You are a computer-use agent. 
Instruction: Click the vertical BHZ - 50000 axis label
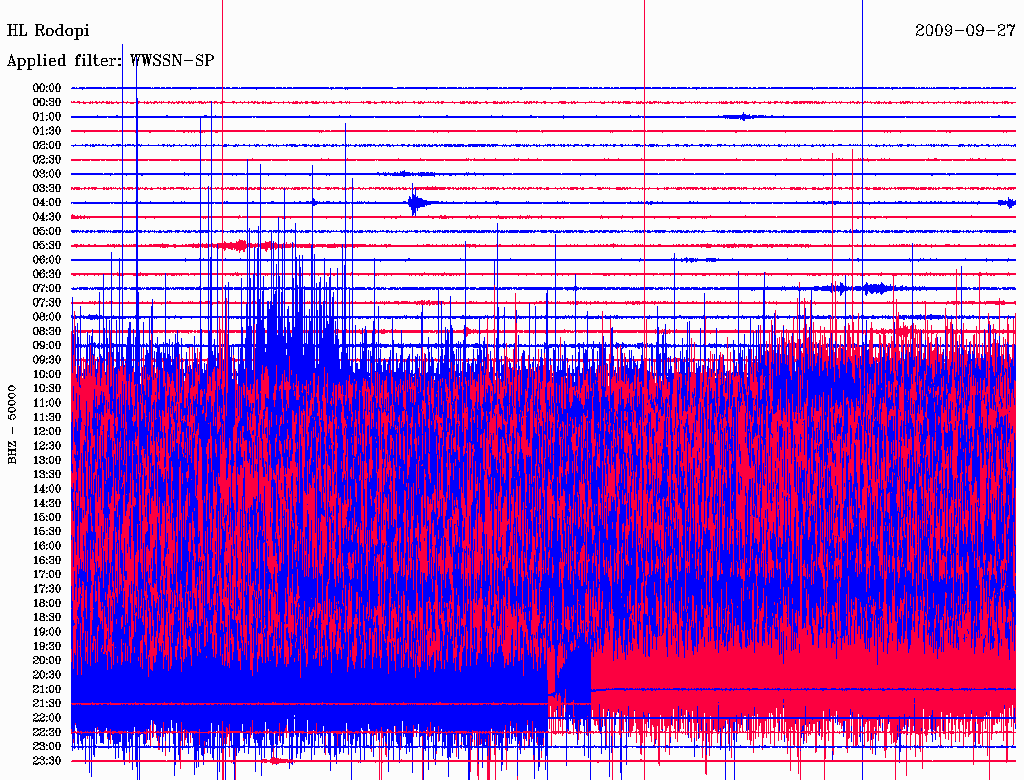[13, 424]
